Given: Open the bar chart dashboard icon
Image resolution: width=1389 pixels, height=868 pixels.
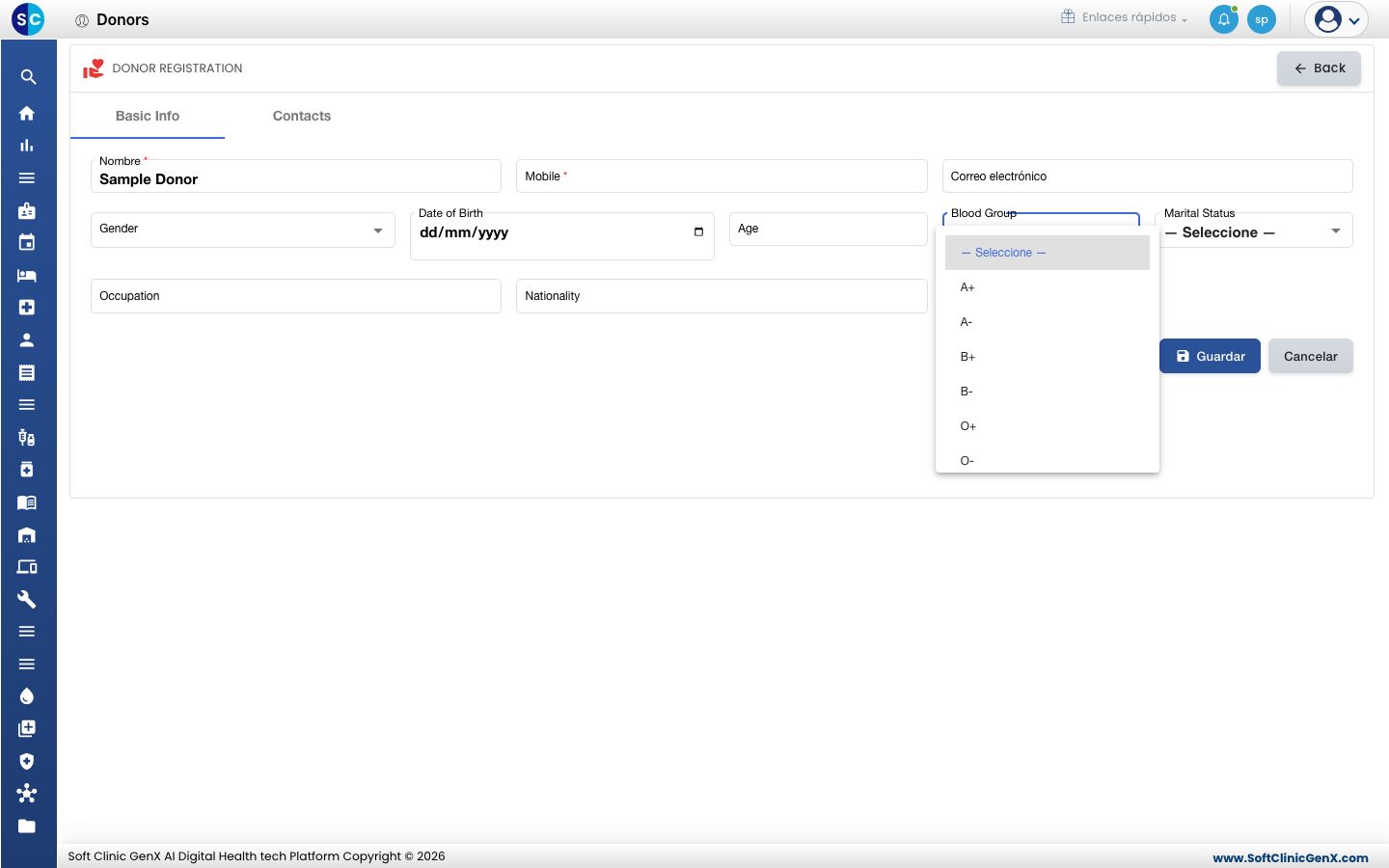Looking at the screenshot, I should click(27, 146).
